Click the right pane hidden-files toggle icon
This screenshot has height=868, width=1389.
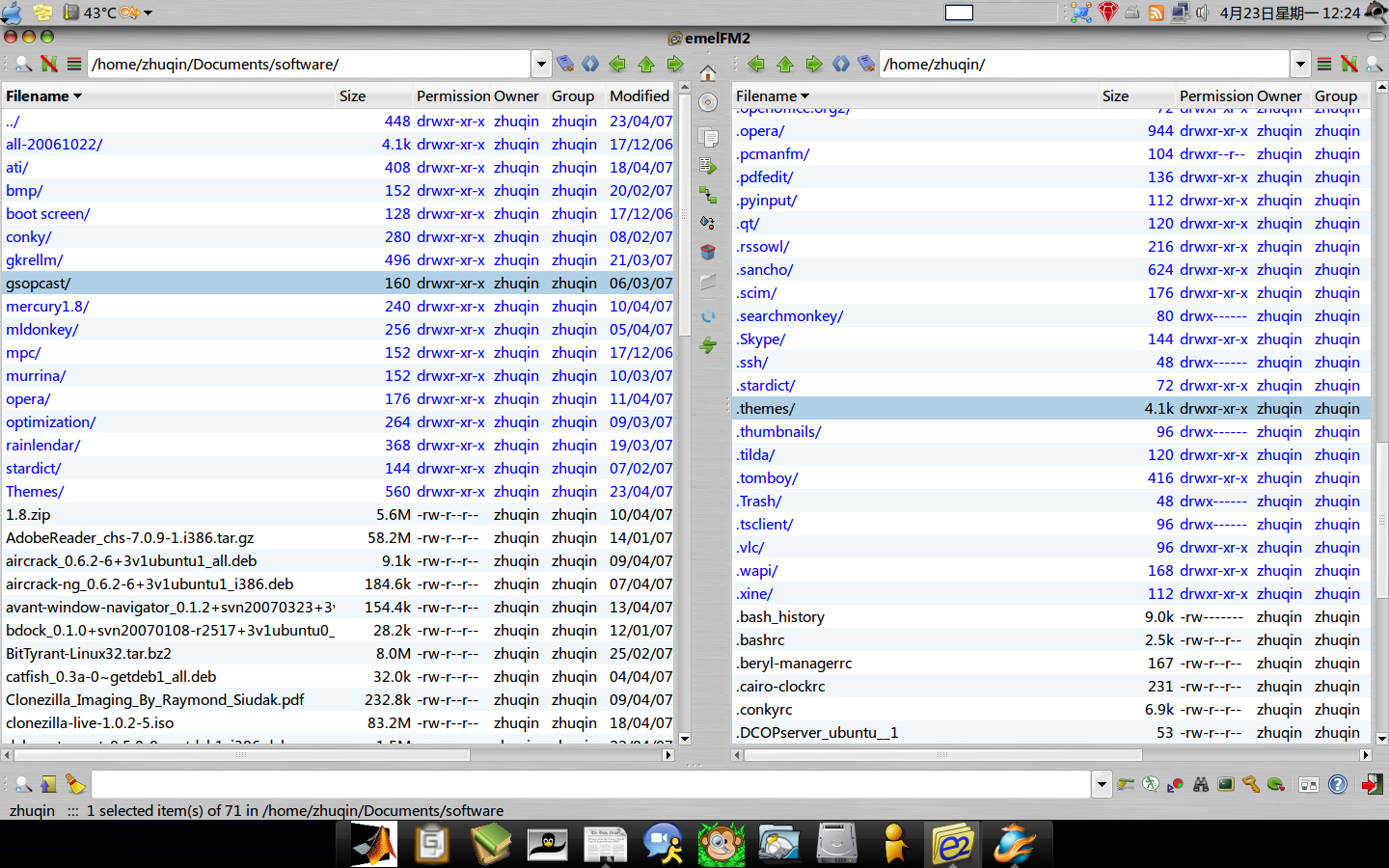pos(1349,64)
